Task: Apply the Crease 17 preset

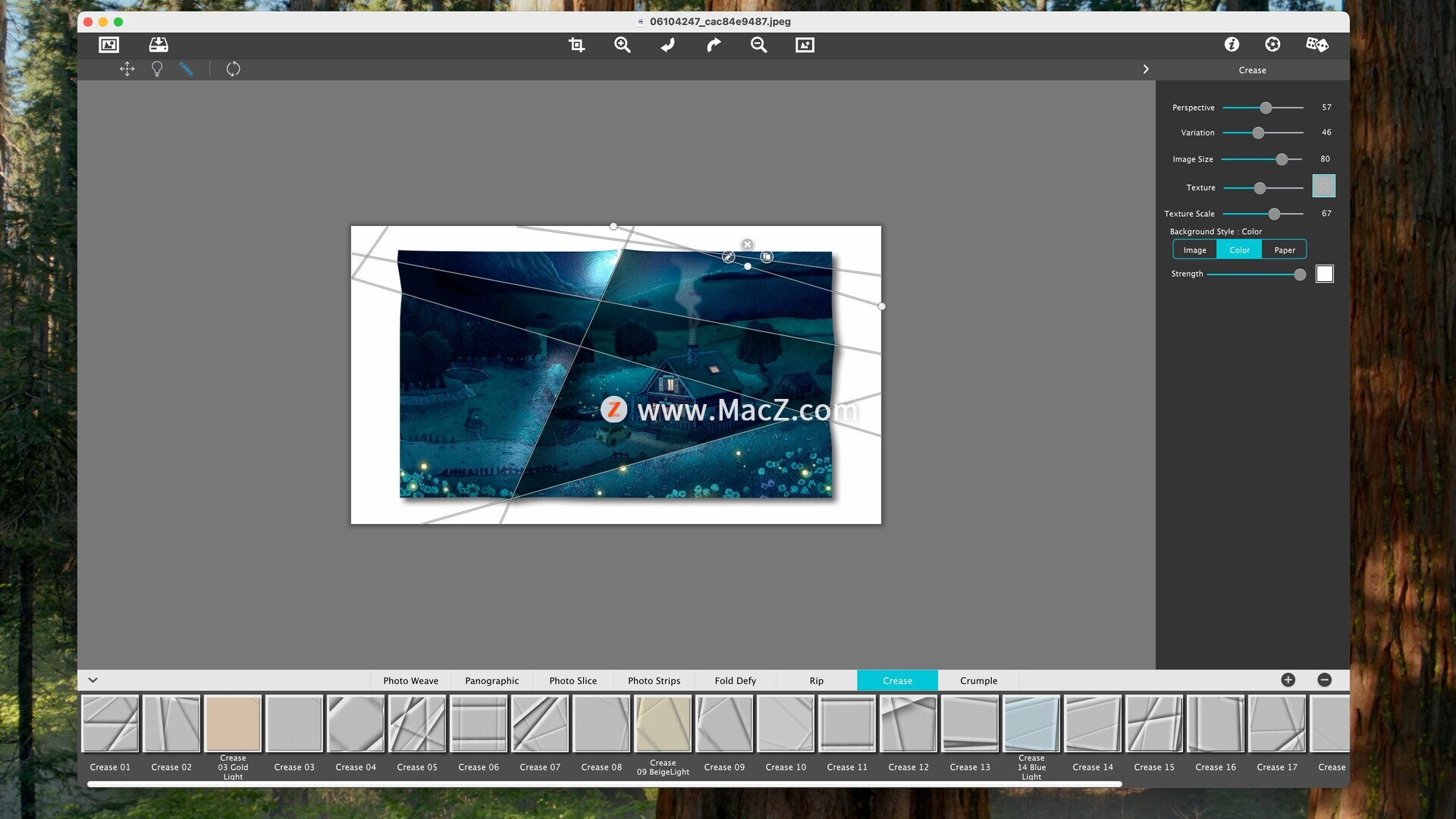Action: (1277, 723)
